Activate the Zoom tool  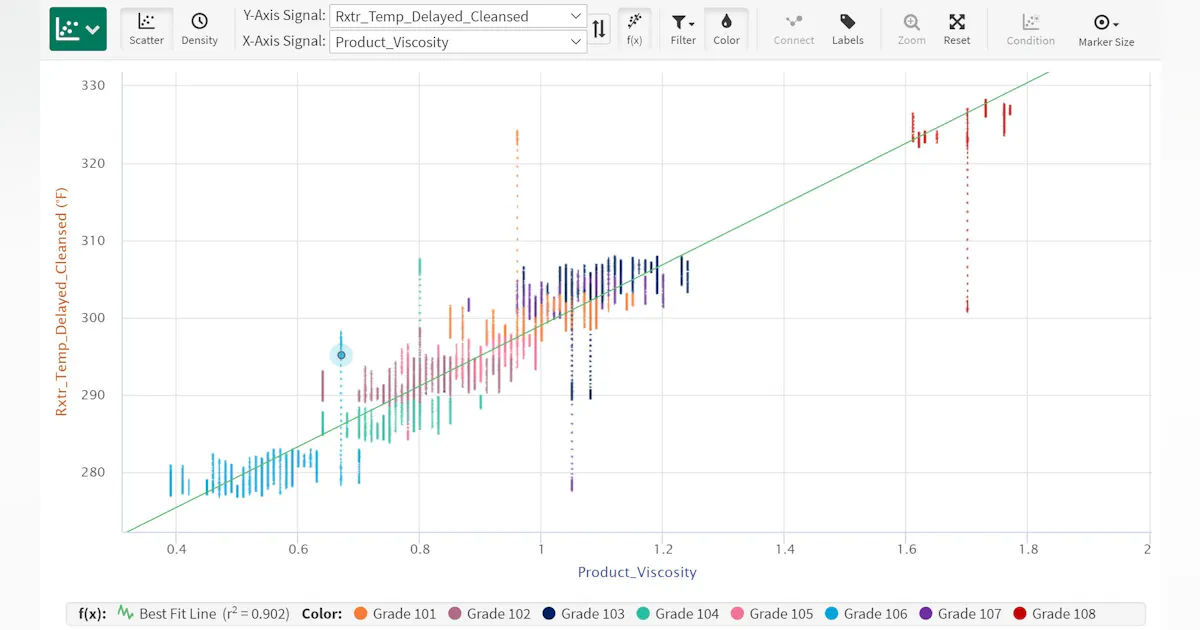point(911,29)
